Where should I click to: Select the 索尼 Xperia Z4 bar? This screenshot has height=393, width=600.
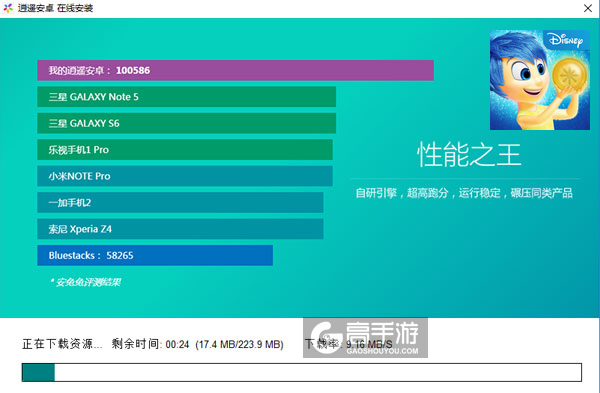pos(180,229)
